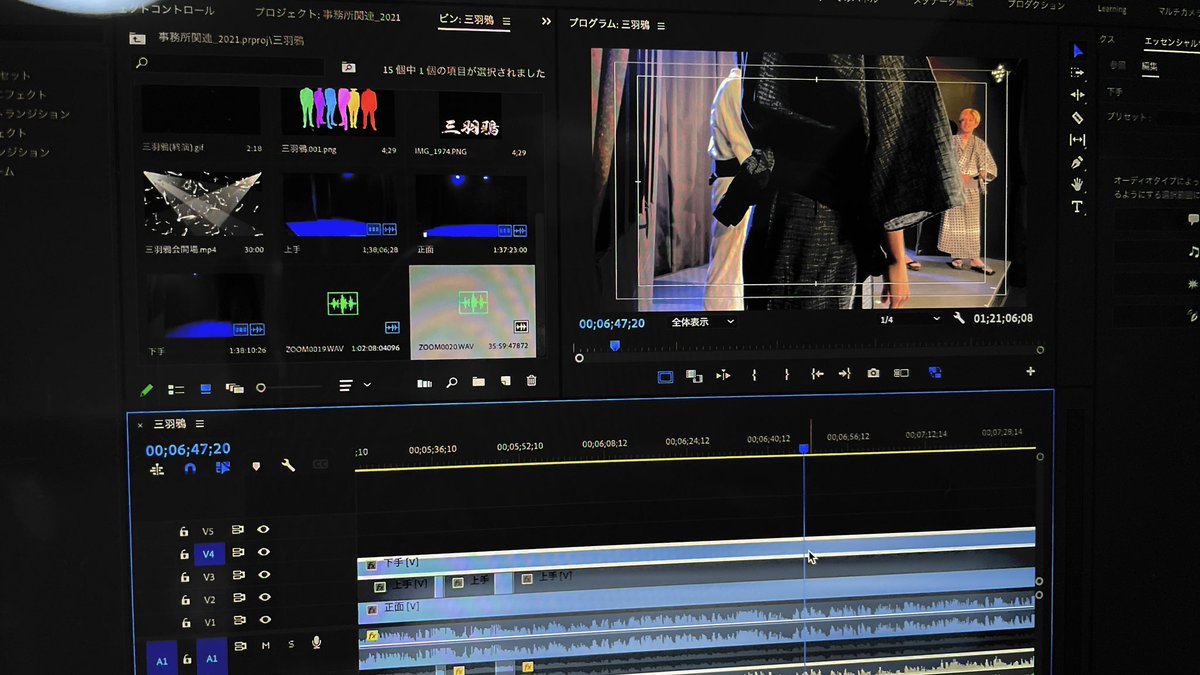This screenshot has width=1200, height=675.
Task: Open the Learning workspace tab
Action: coord(1112,8)
